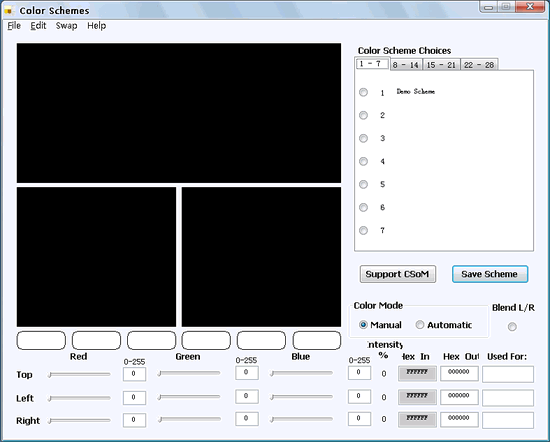The height and width of the screenshot is (442, 550).
Task: Enable the Blend L/R option
Action: click(512, 327)
